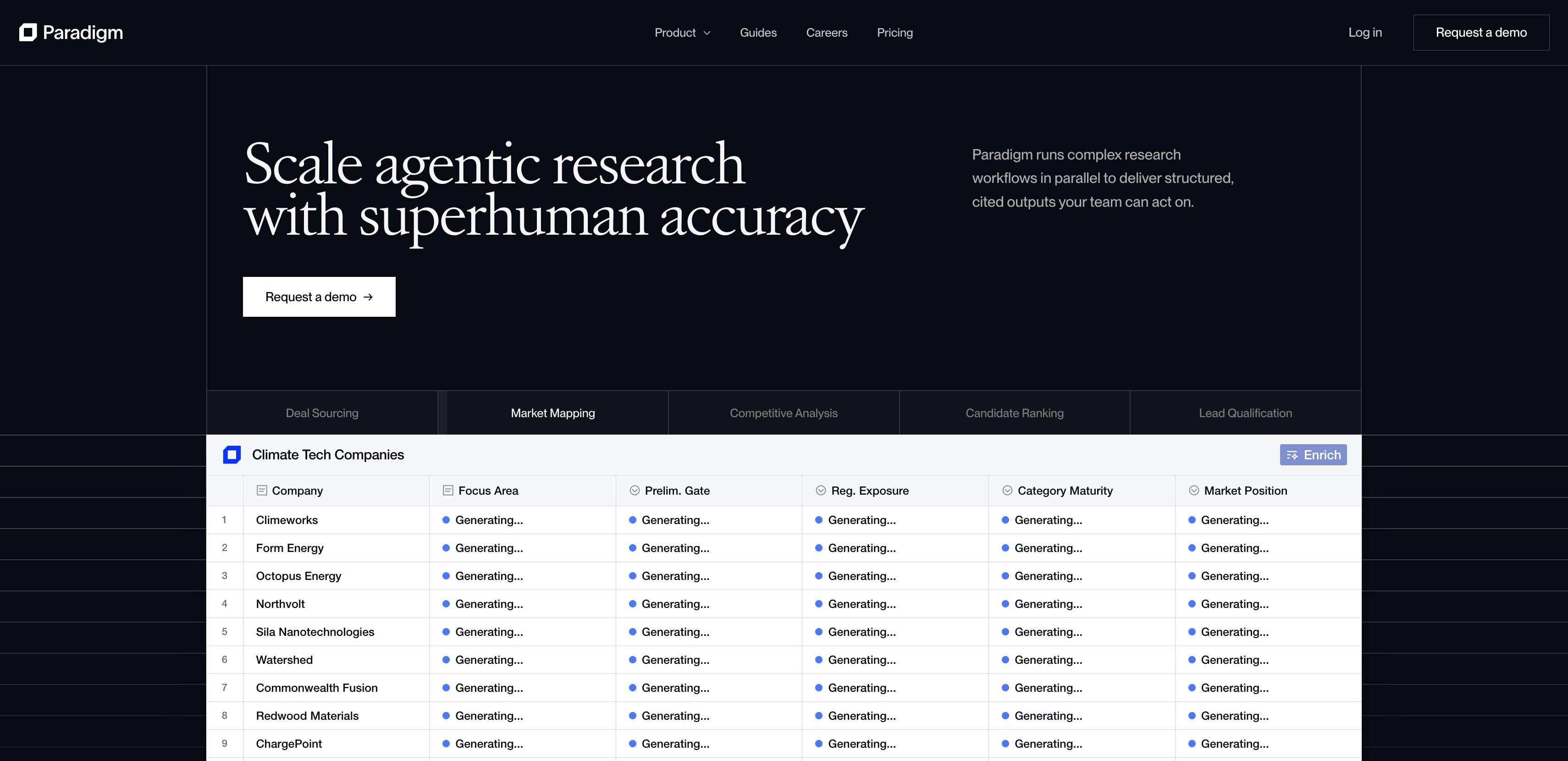This screenshot has width=1568, height=761.
Task: Click the Market Position cell for Sila Nanotechnologies
Action: pos(1268,632)
